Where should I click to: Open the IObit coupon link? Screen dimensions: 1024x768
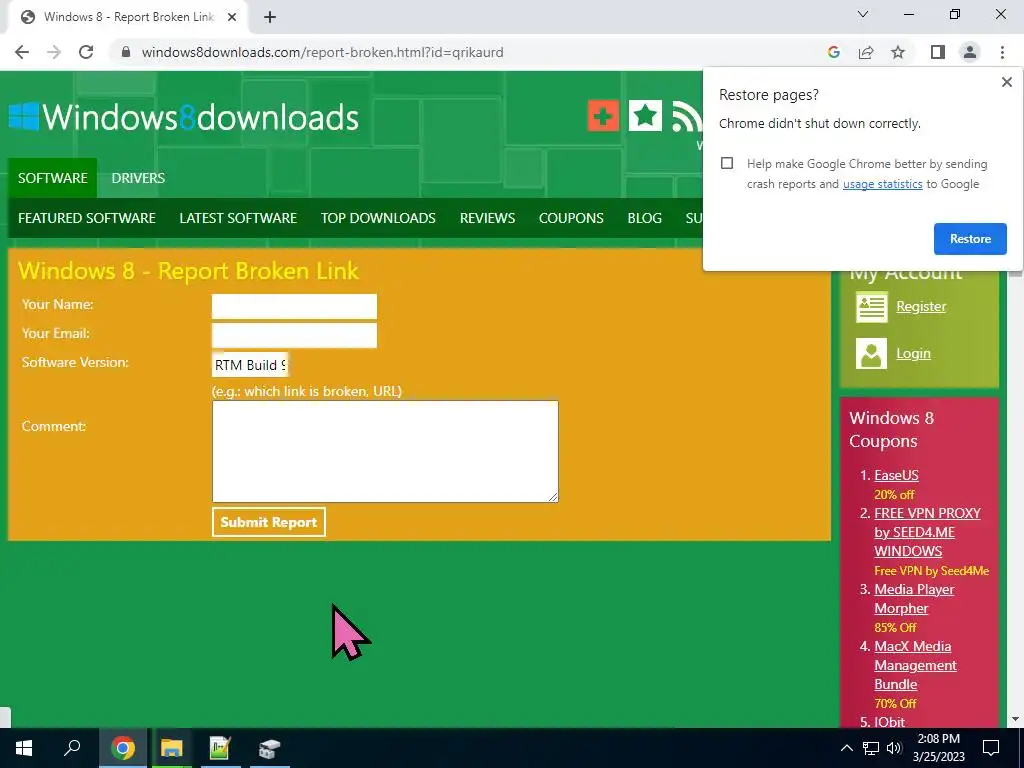click(x=889, y=722)
